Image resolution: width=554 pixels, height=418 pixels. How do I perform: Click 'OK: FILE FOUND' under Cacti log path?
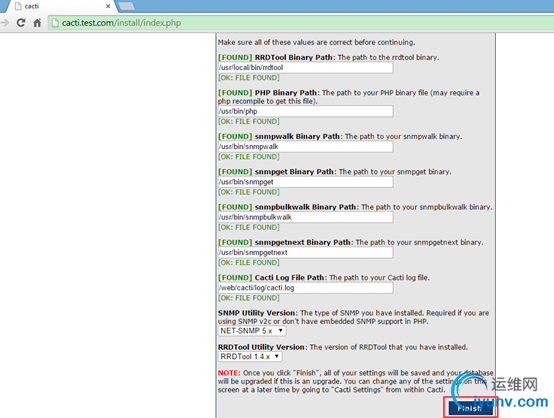pos(249,298)
